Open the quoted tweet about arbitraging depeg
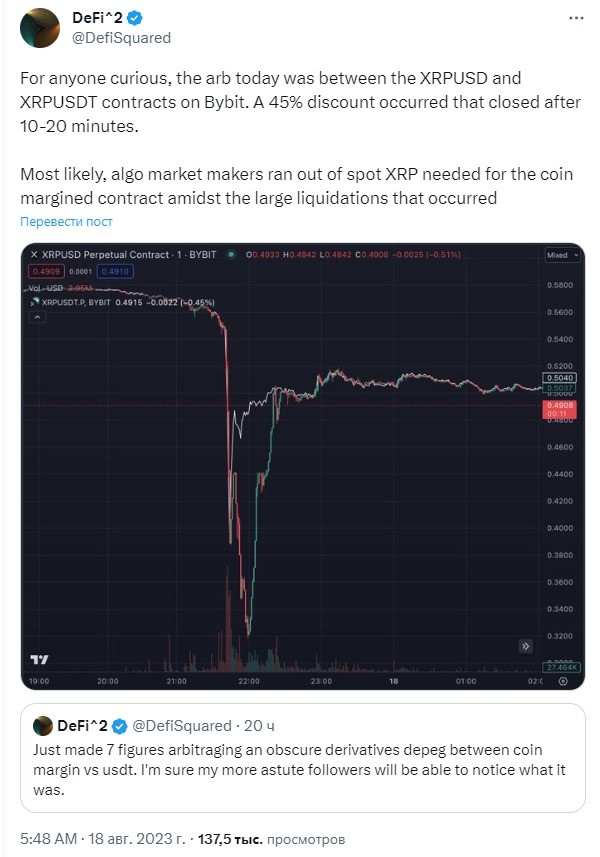 (x=303, y=758)
